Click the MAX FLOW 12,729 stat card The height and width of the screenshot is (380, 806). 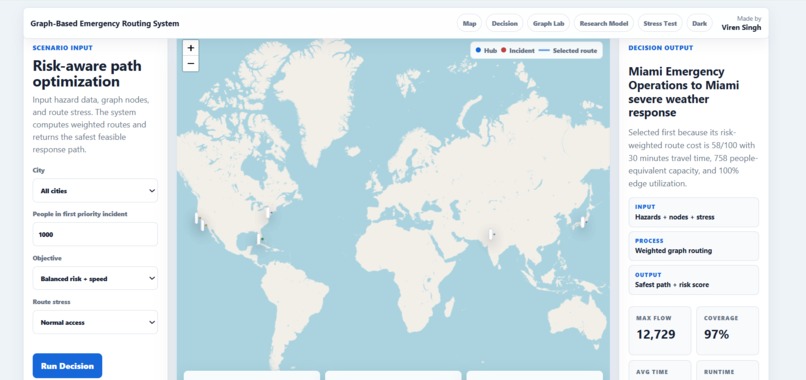(660, 331)
